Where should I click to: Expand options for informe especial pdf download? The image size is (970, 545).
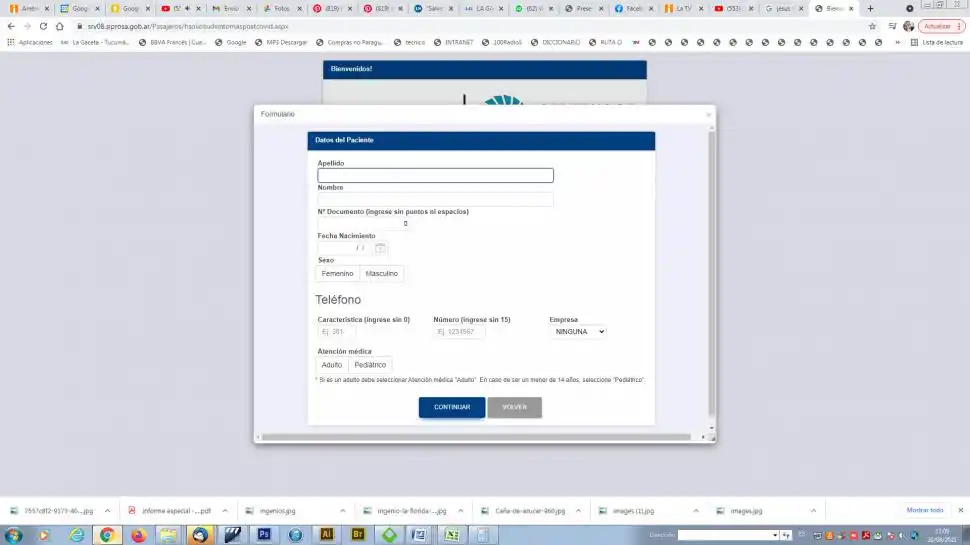click(224, 511)
